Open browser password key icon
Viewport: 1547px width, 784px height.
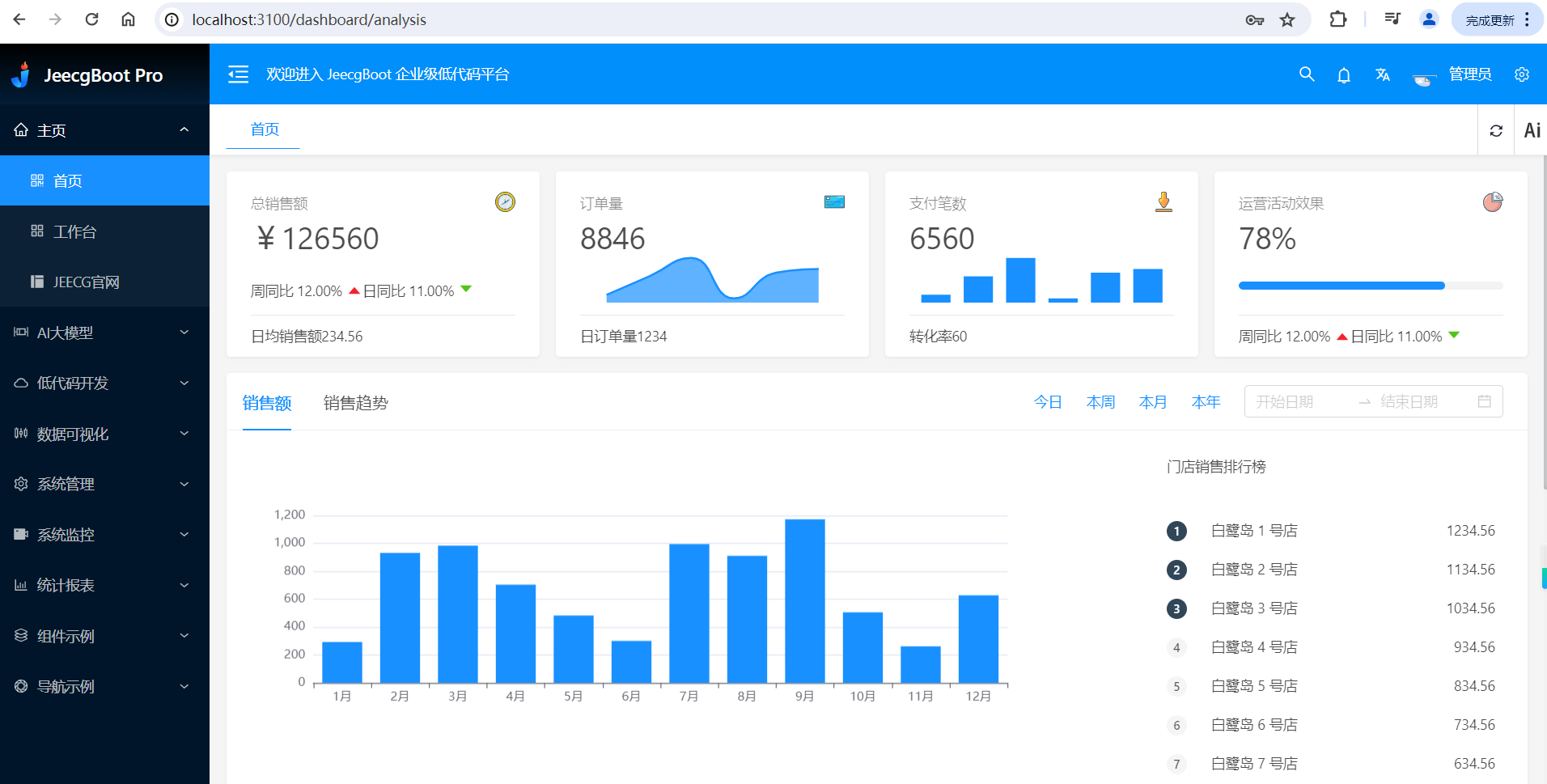[1254, 19]
